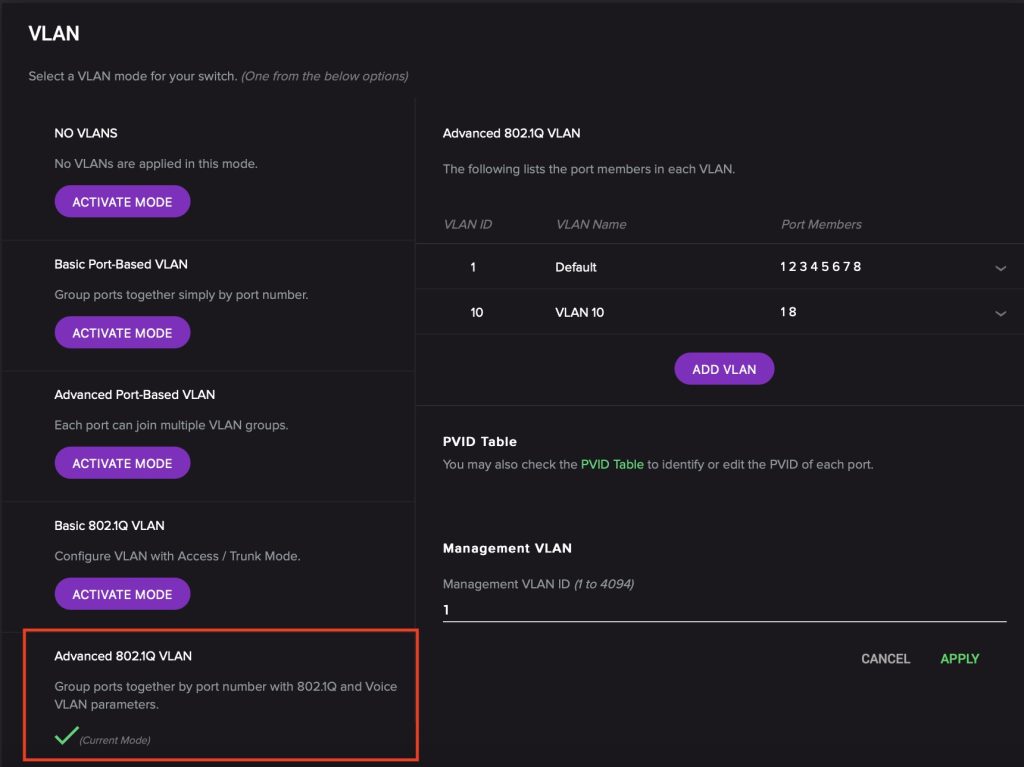
Task: Click port members list of VLAN 10
Action: (x=789, y=312)
